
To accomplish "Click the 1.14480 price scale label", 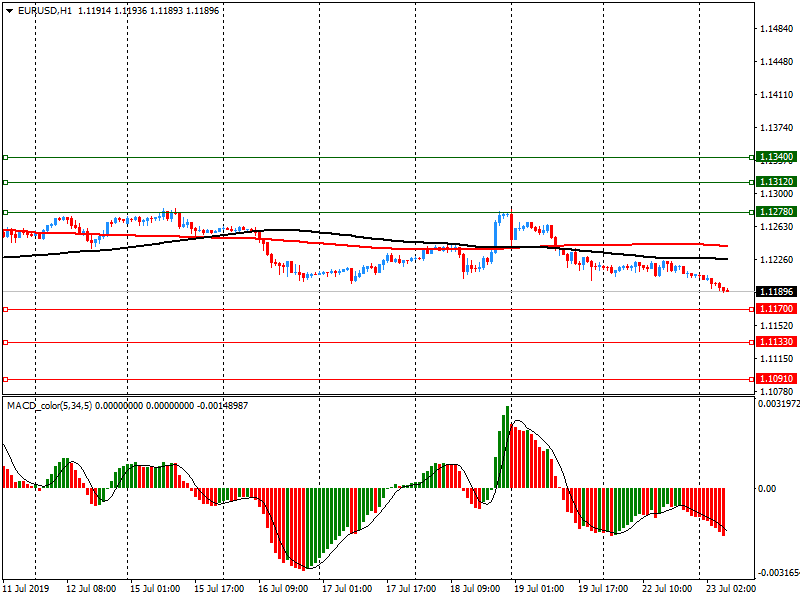I will click(x=777, y=62).
